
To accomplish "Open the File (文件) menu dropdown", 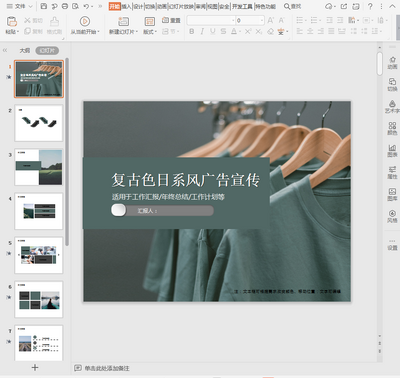I will [x=19, y=6].
